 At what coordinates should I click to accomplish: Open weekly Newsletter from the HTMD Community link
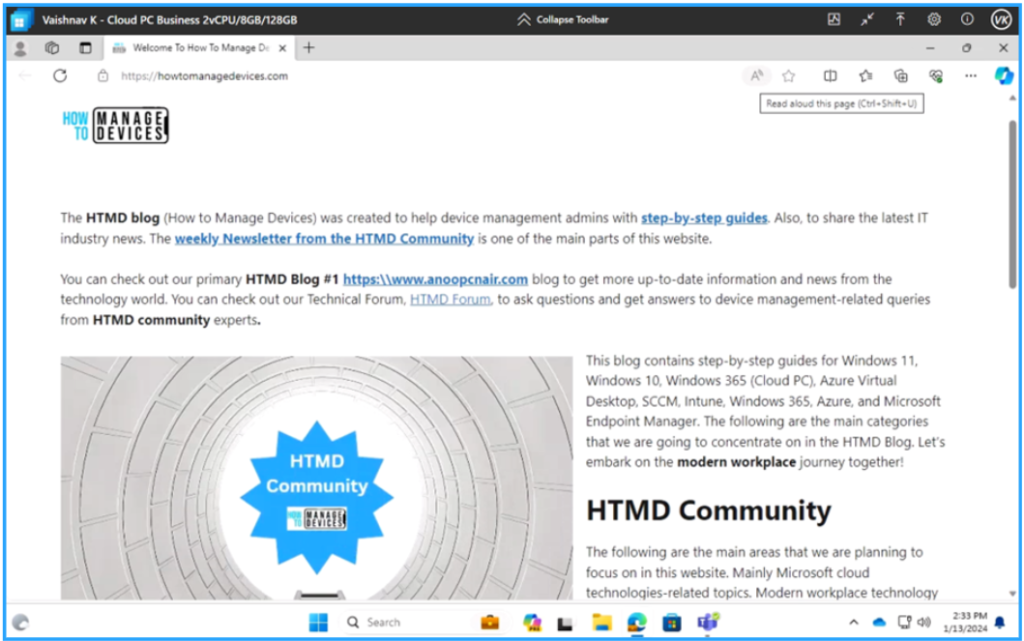[x=324, y=238]
